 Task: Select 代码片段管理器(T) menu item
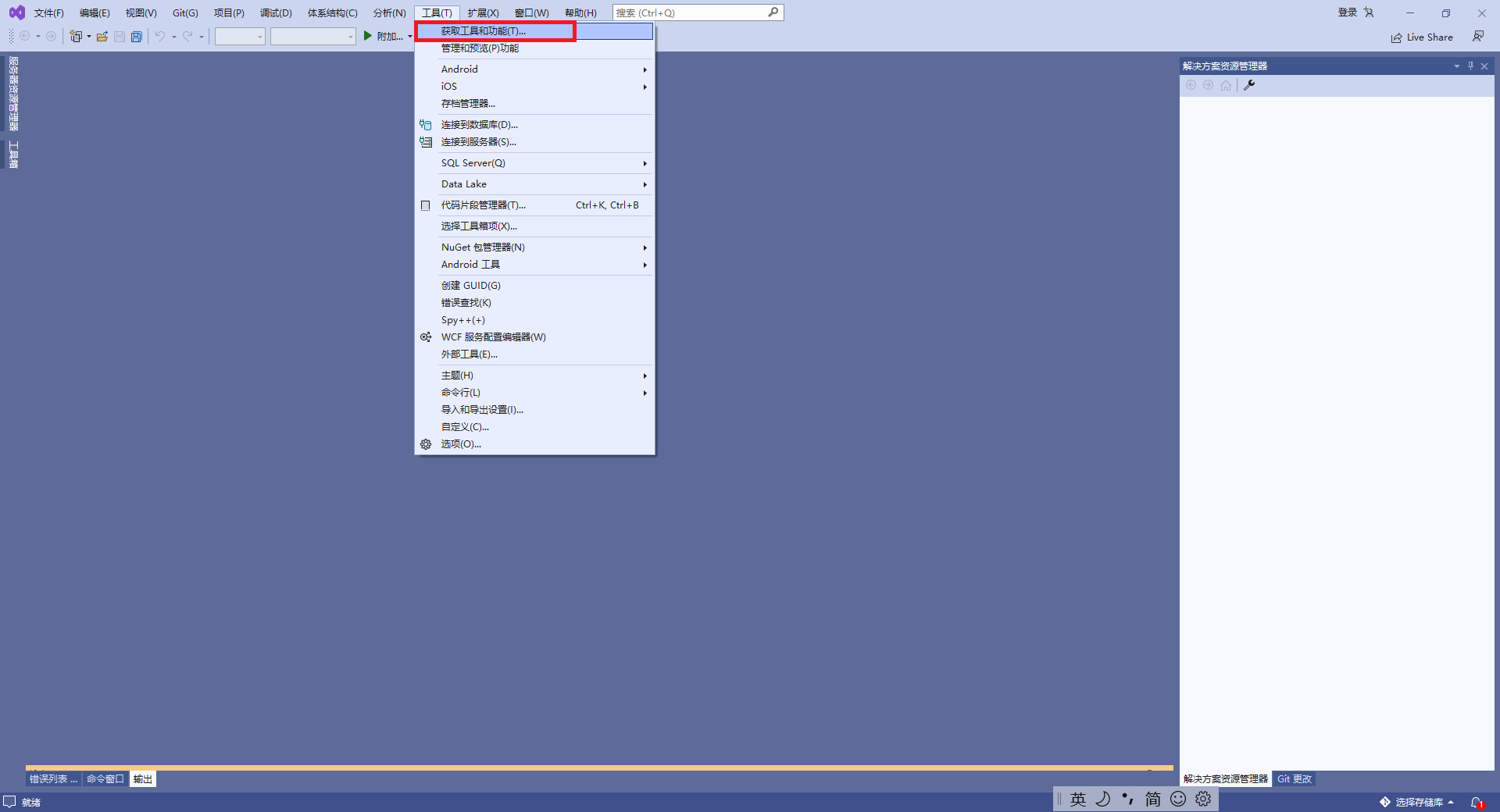(535, 205)
